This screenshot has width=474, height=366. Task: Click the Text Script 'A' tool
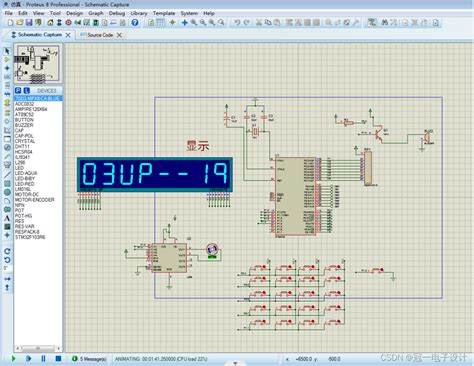coord(7,218)
